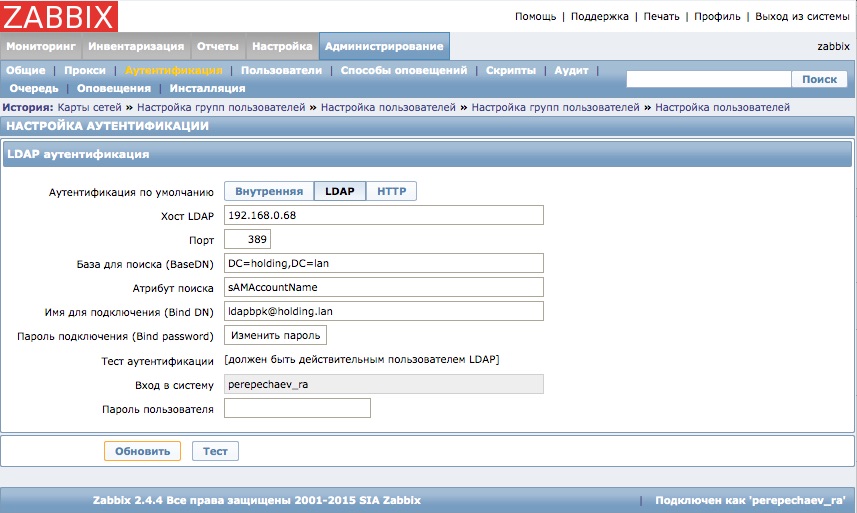Open the Настройка main menu tab
Viewport: 857px width, 513px height.
click(x=282, y=46)
